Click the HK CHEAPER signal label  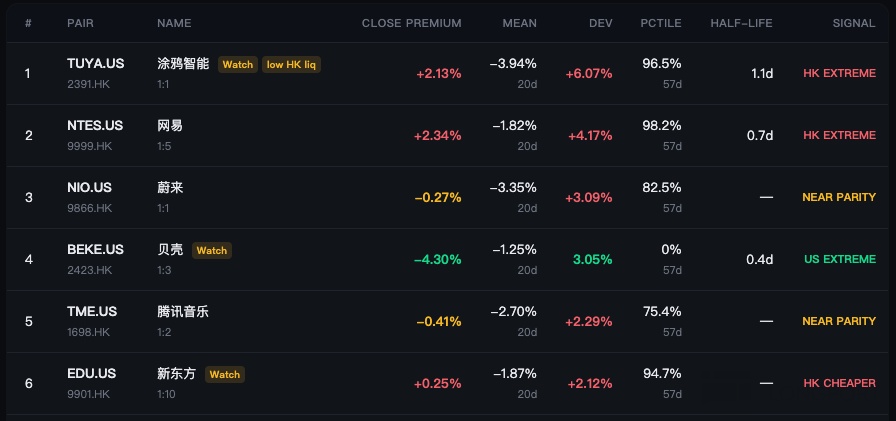839,383
